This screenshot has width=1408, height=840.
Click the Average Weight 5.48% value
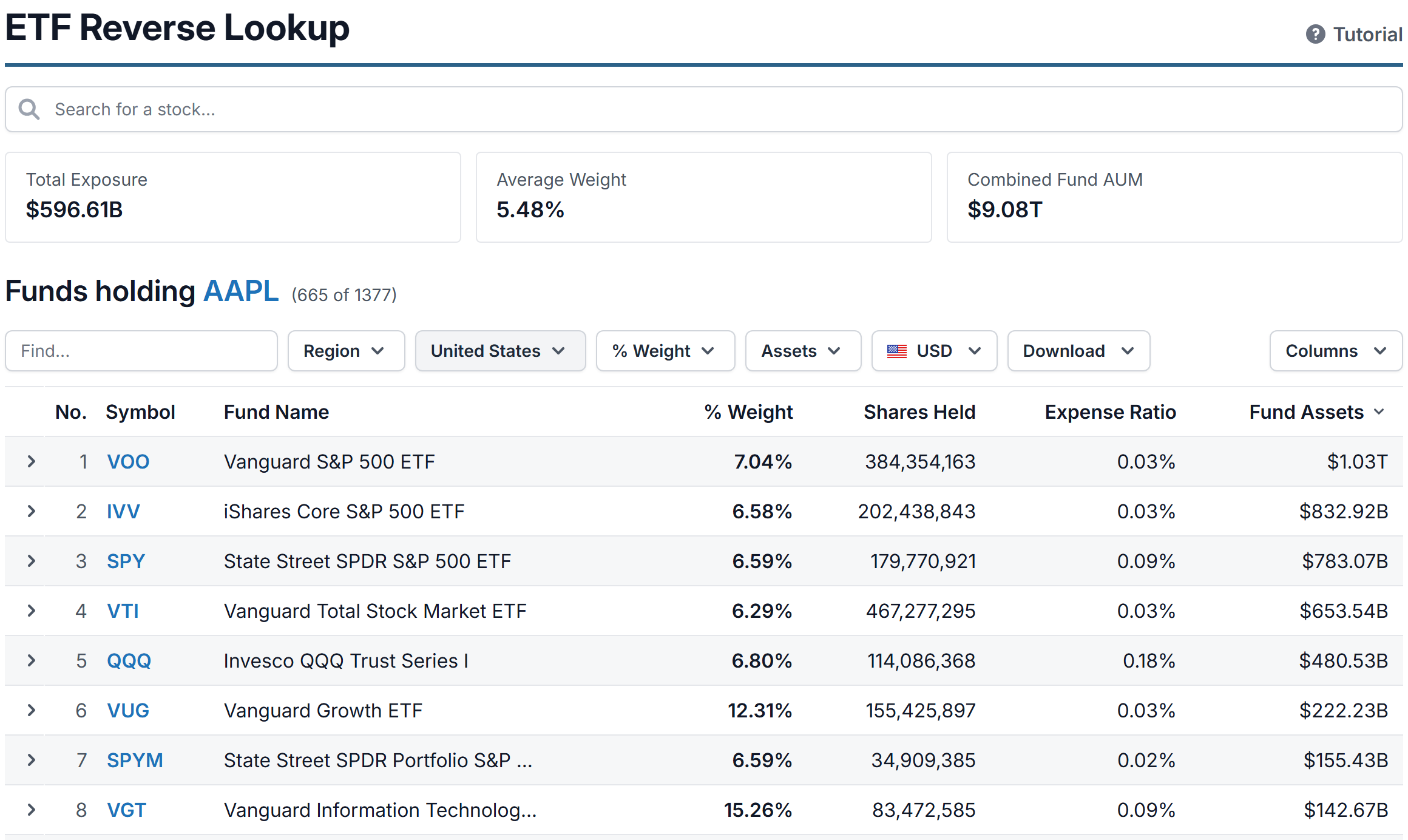[x=530, y=210]
